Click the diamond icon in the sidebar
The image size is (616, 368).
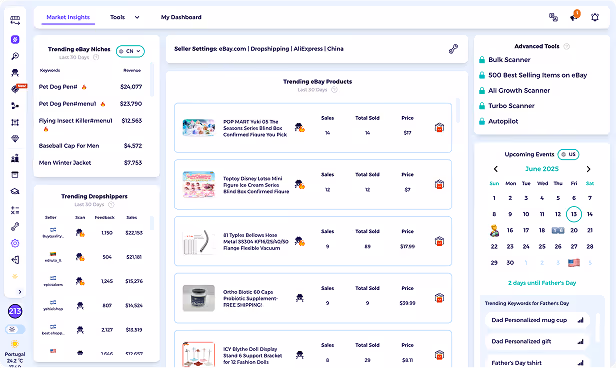click(x=15, y=139)
